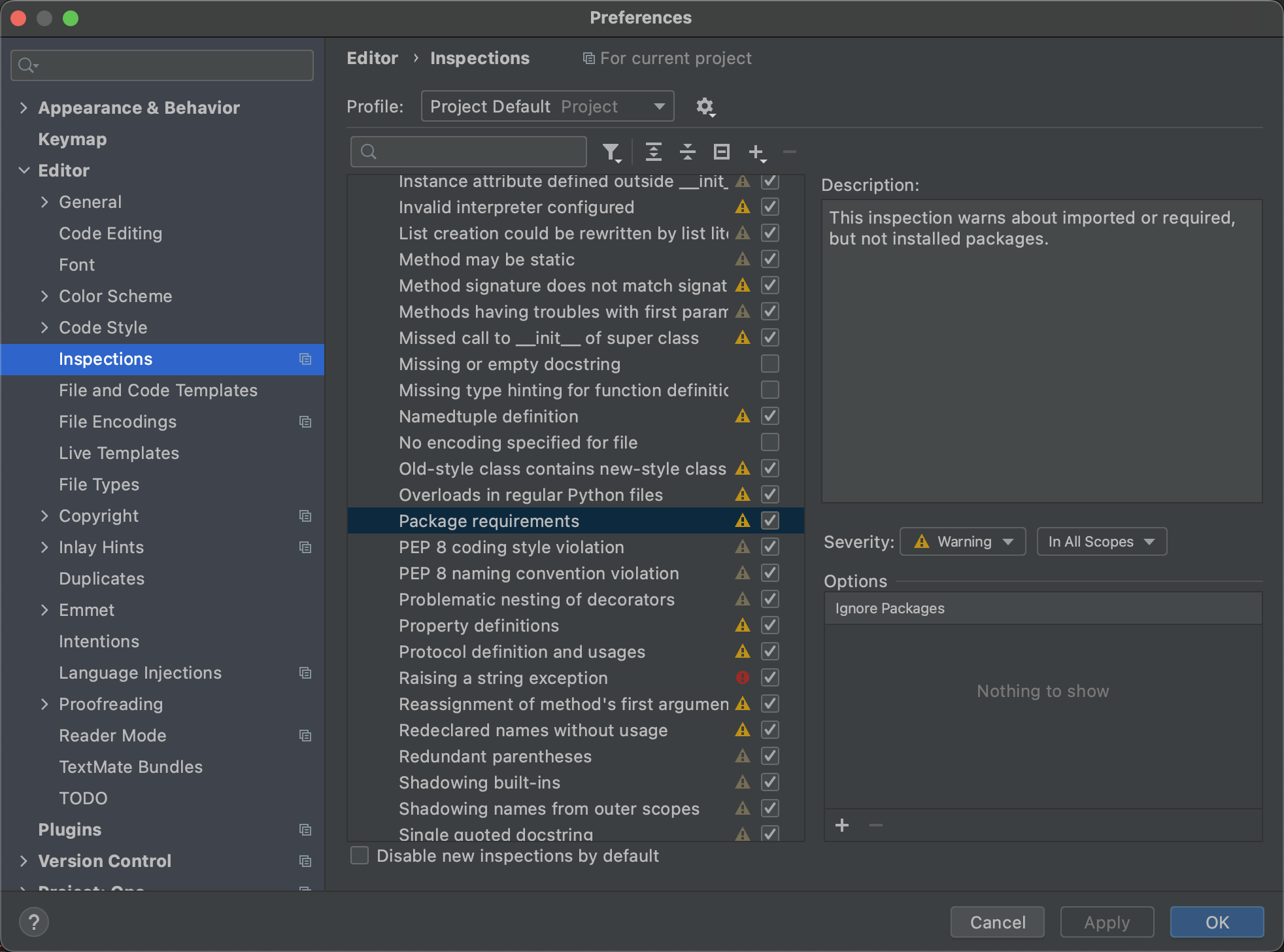This screenshot has width=1284, height=952.
Task: Enable the Missing or empty docstring checkbox
Action: tap(770, 364)
